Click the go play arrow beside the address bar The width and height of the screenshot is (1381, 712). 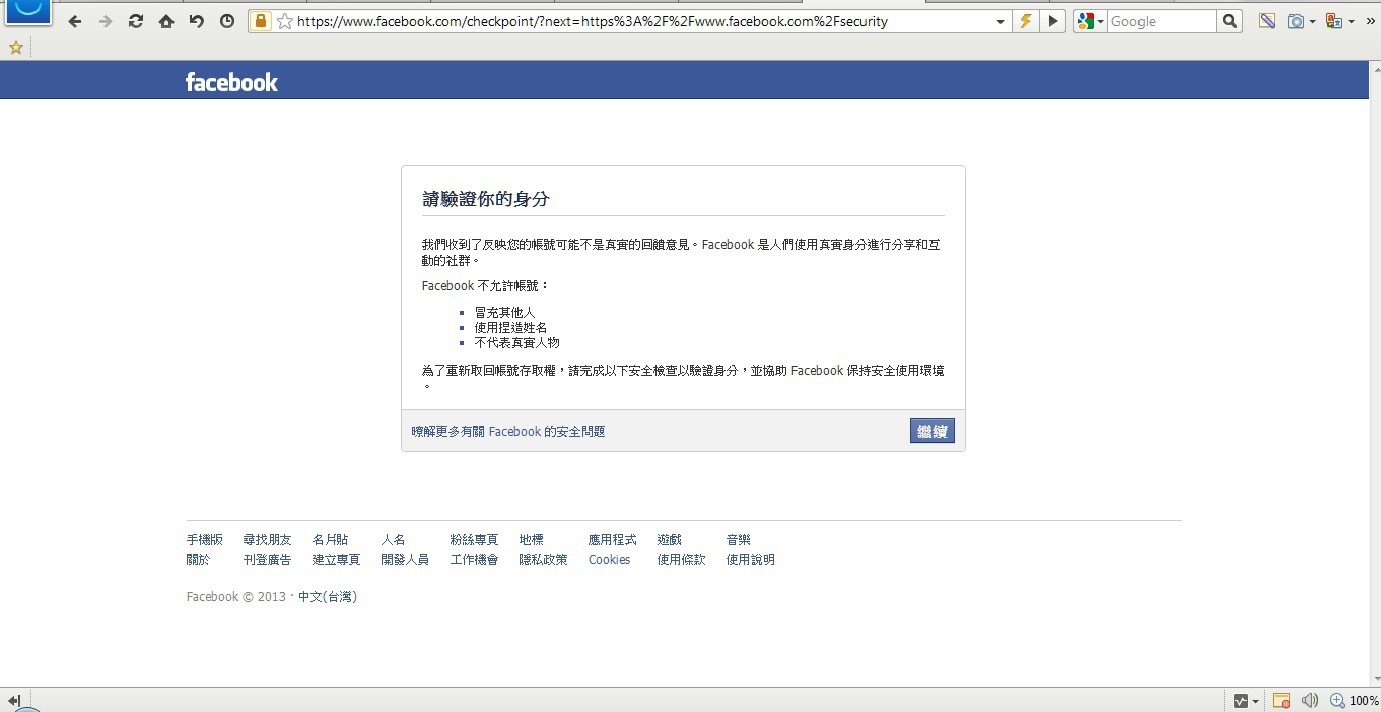point(1052,21)
